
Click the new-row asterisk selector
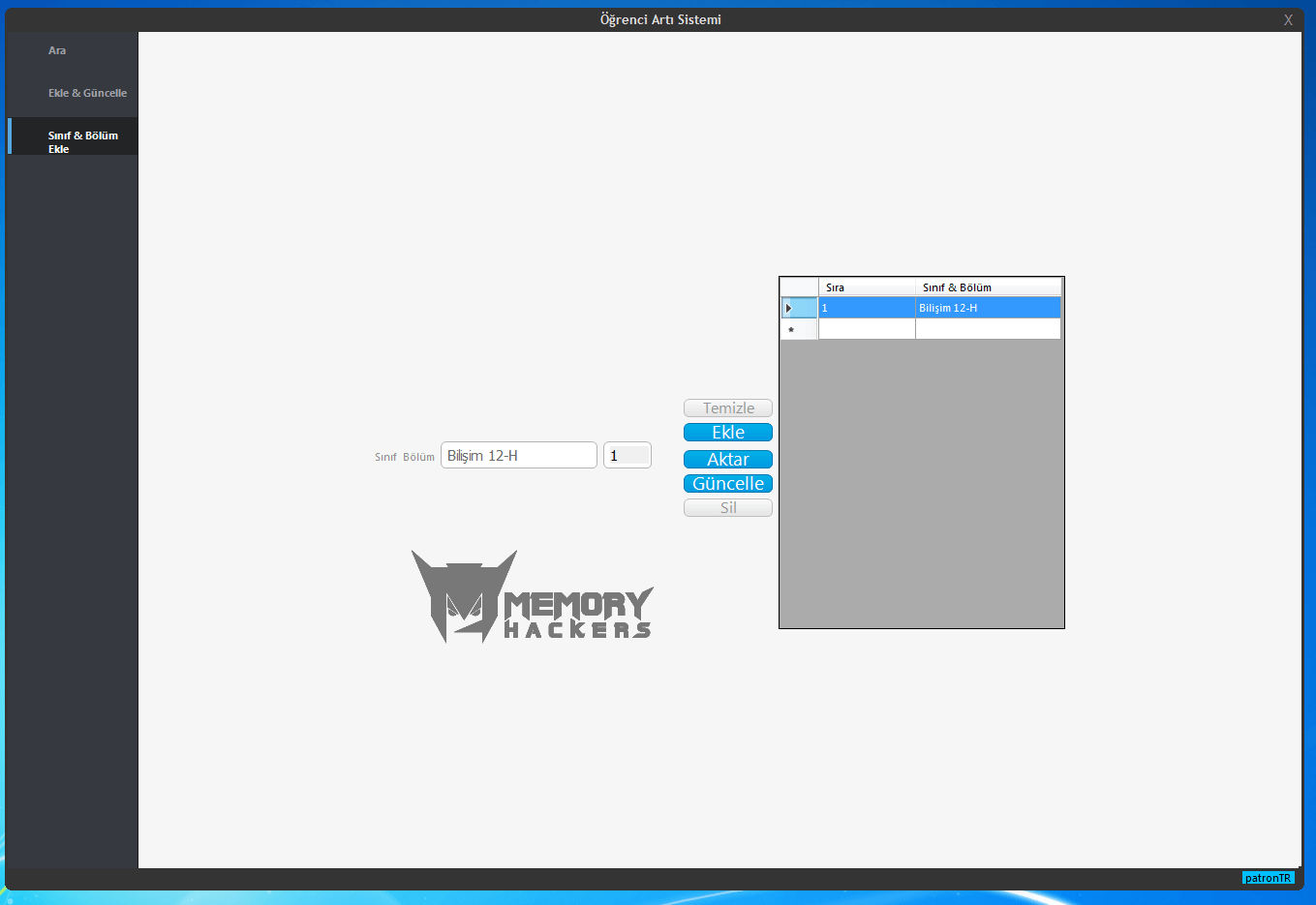799,329
